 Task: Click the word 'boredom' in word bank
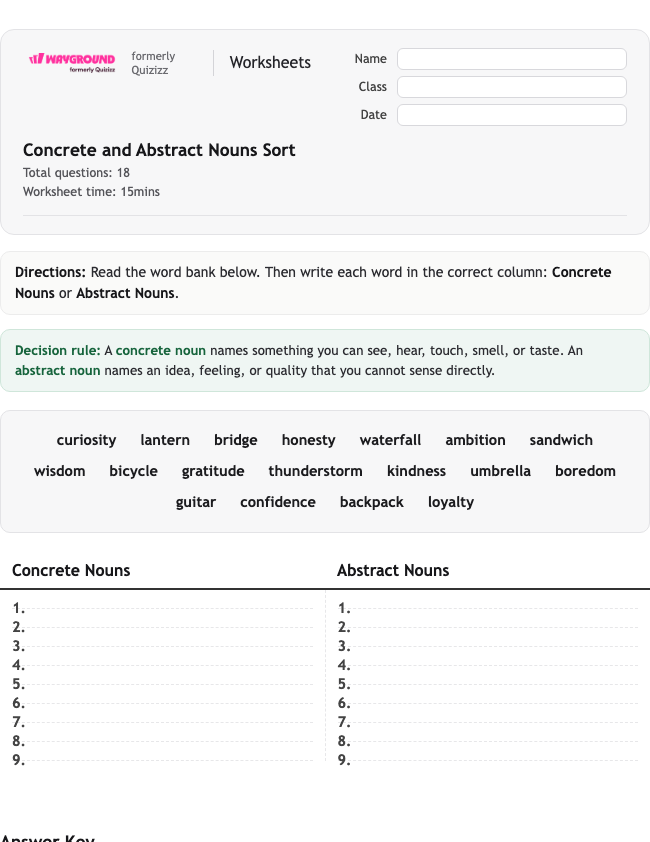(x=586, y=471)
